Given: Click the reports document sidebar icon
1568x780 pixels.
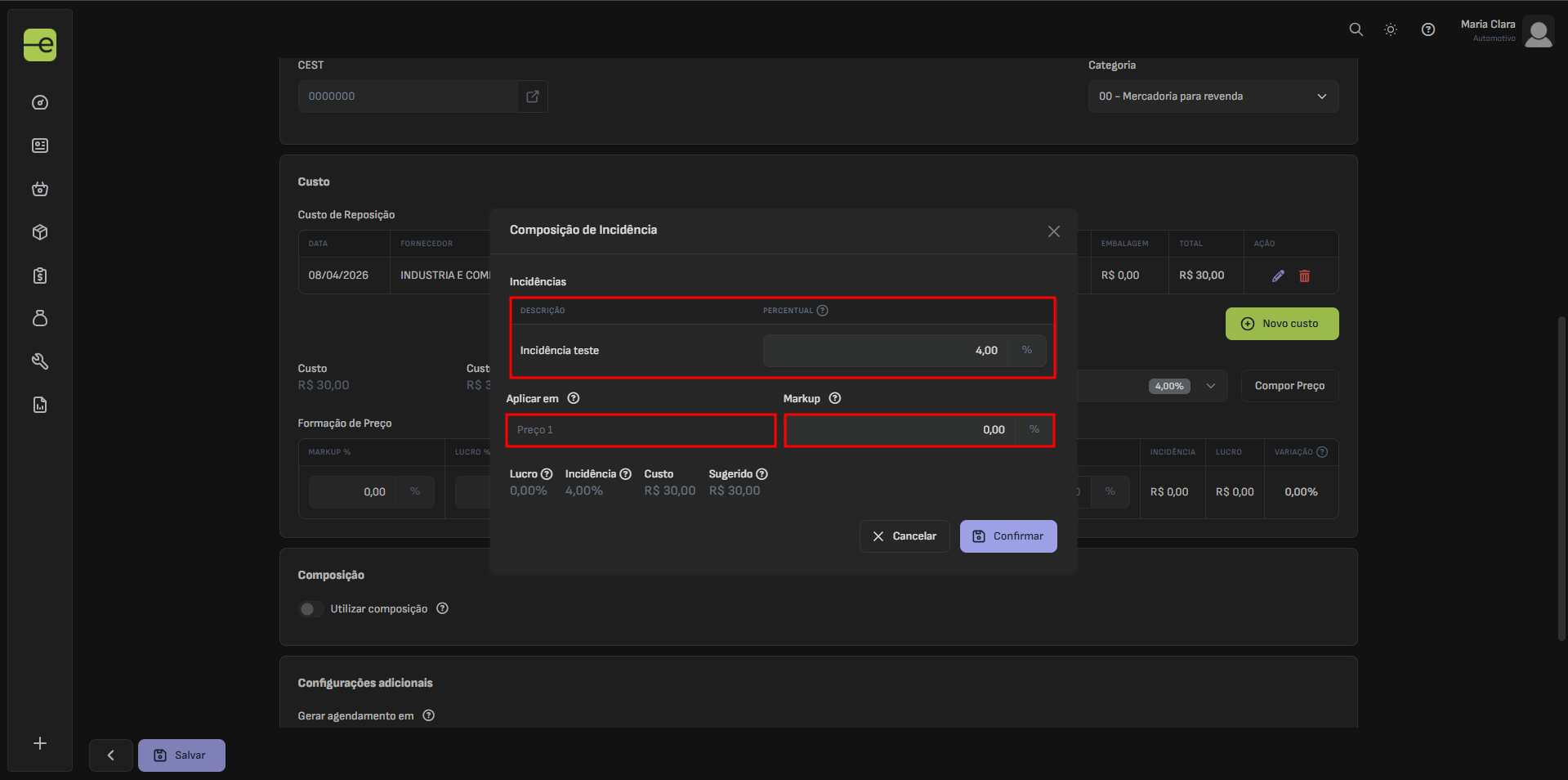Looking at the screenshot, I should click(x=40, y=405).
